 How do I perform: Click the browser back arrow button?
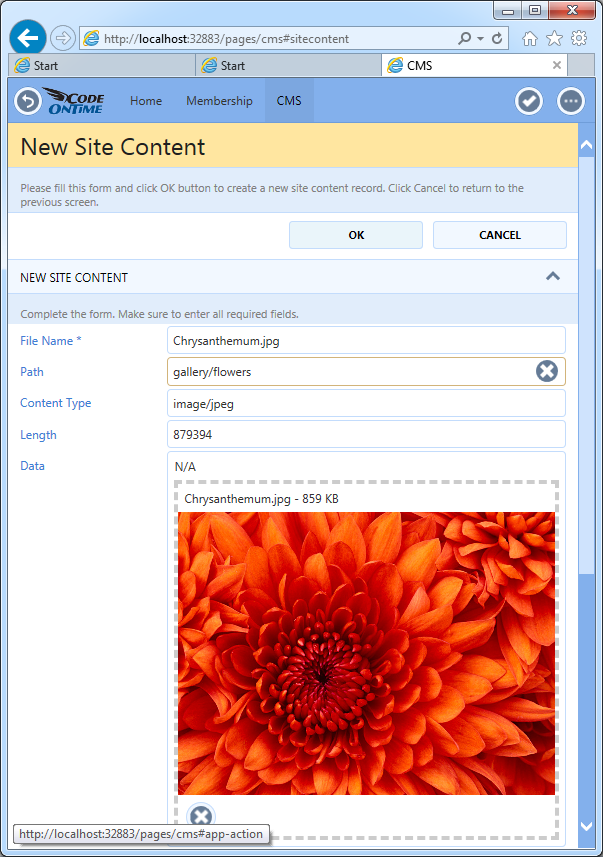pyautogui.click(x=27, y=38)
